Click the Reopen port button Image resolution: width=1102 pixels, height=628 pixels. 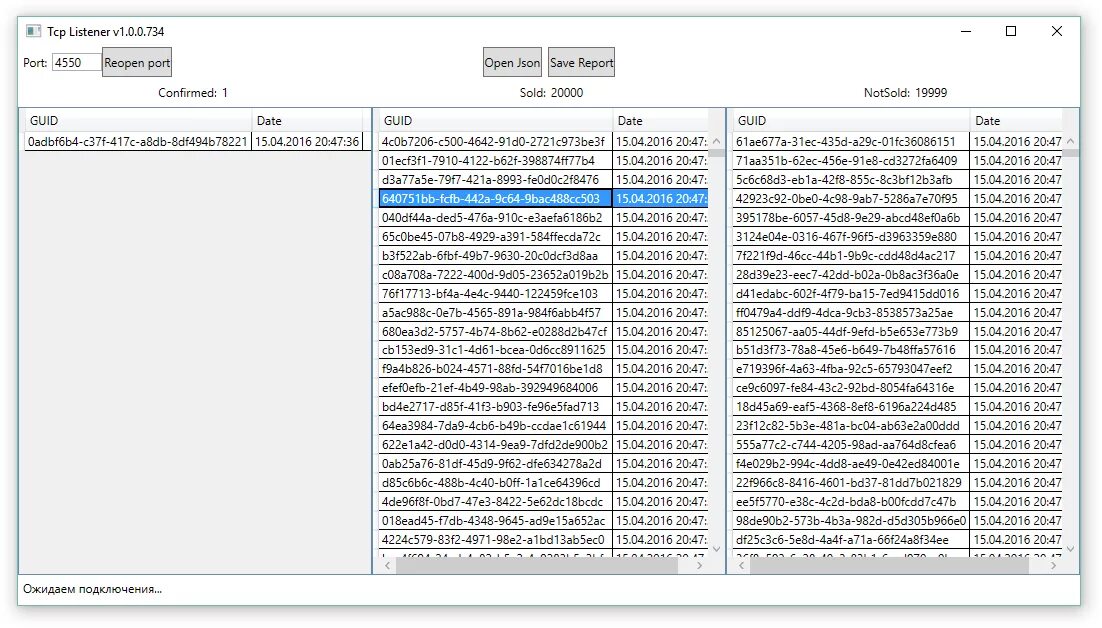pyautogui.click(x=136, y=63)
